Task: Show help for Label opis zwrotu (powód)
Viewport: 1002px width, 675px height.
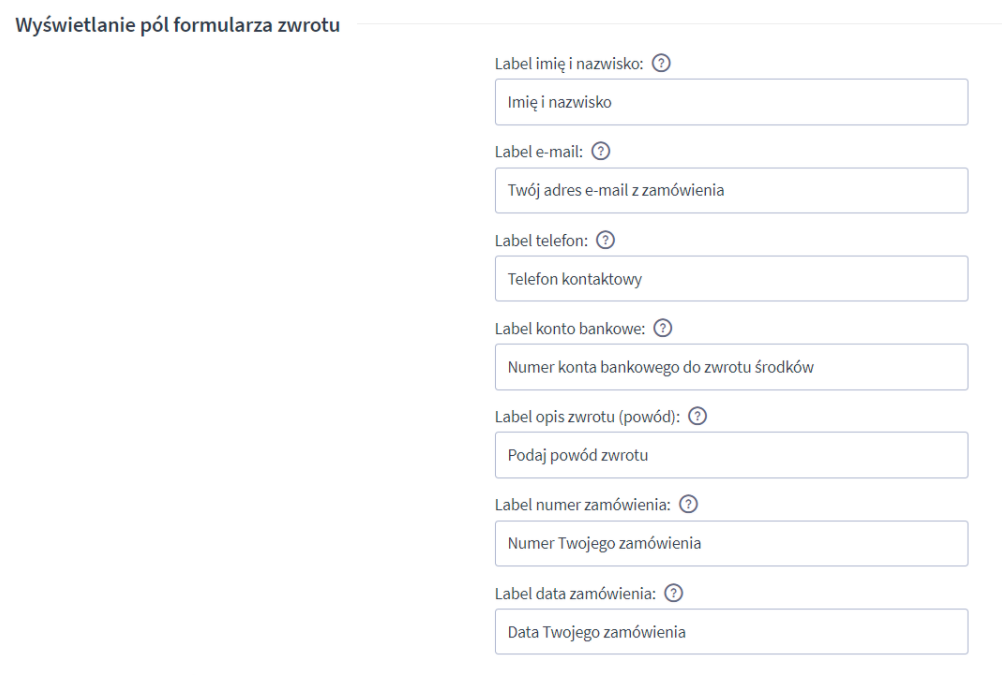Action: click(x=698, y=417)
